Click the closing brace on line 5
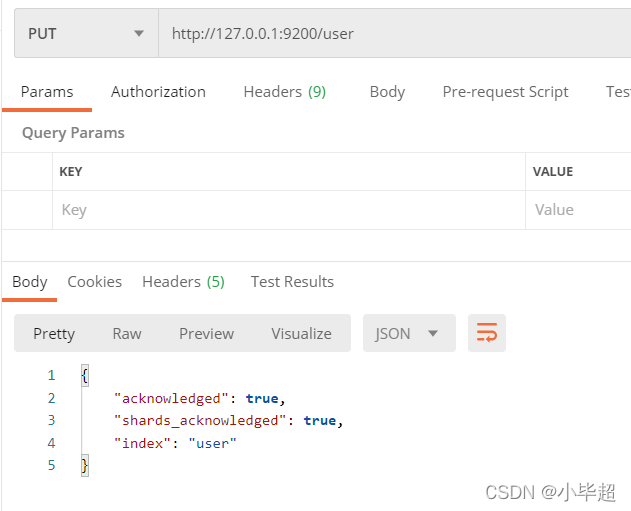This screenshot has width=631, height=511. (85, 466)
